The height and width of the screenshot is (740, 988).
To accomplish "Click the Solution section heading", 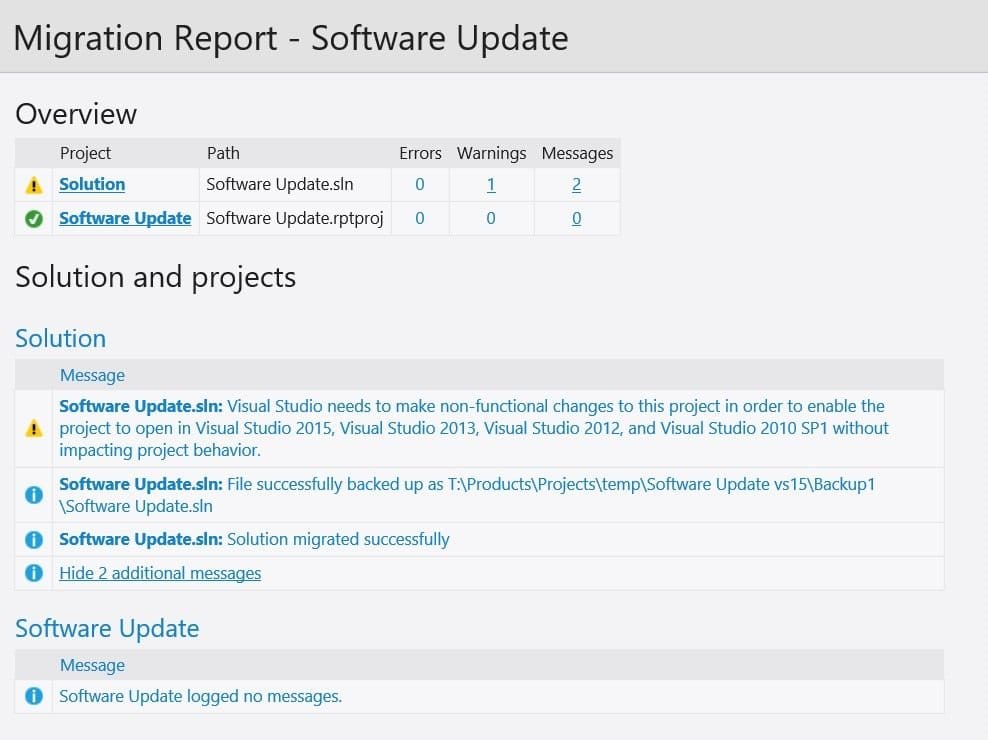I will [x=60, y=338].
